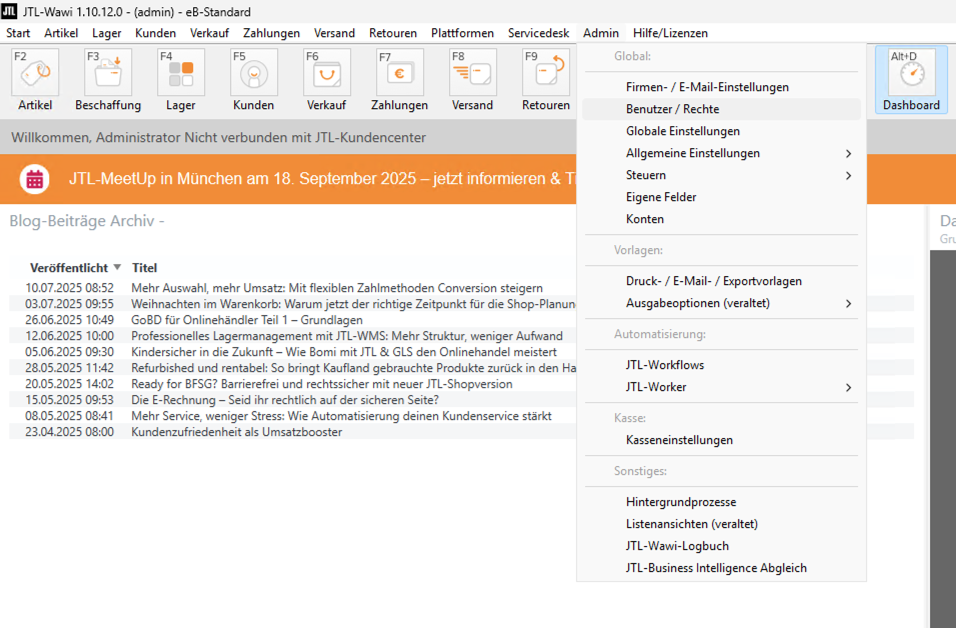The width and height of the screenshot is (956, 628).
Task: Click the Titel column header
Action: tap(144, 268)
